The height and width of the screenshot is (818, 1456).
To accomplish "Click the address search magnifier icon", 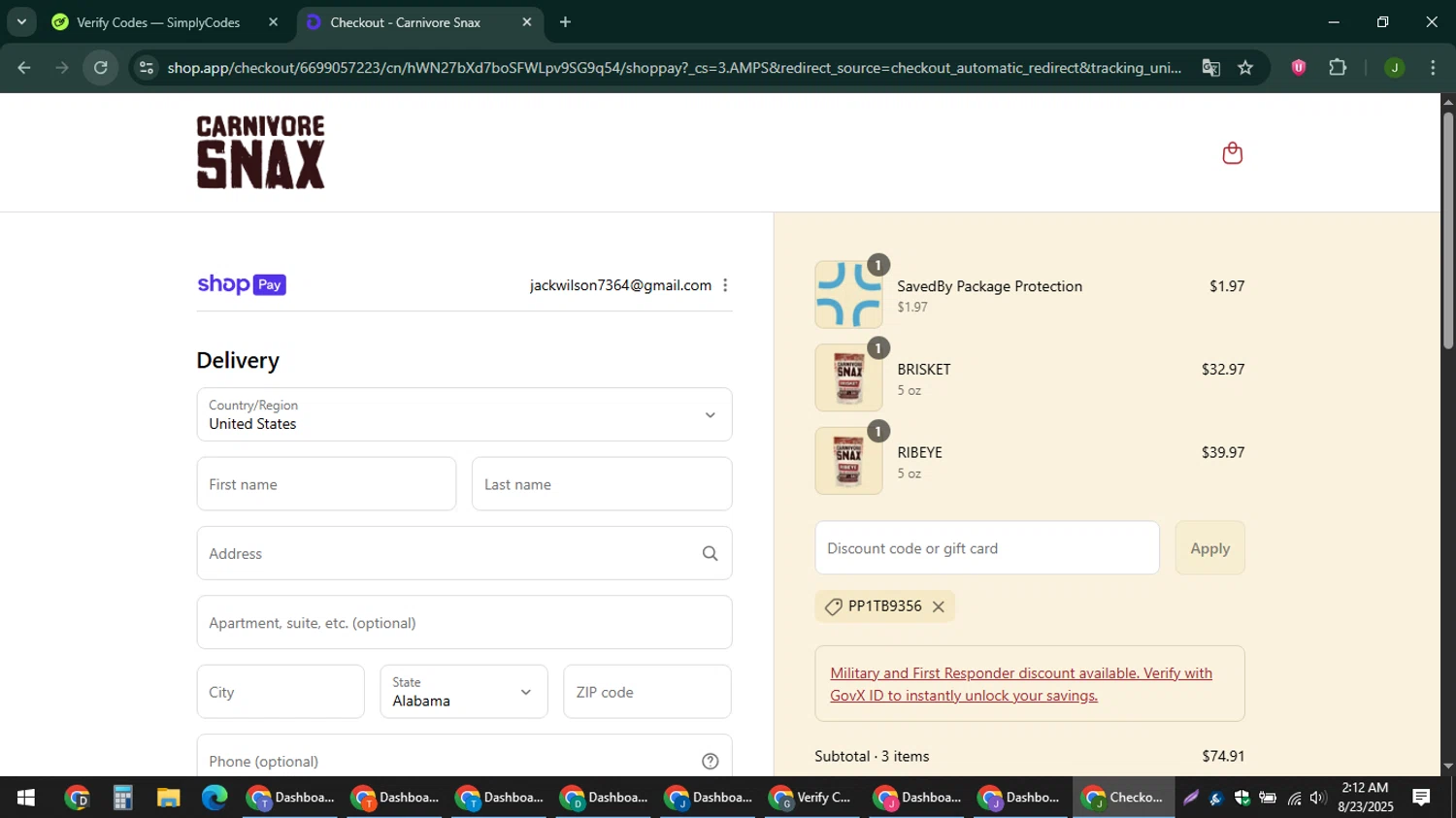I will pyautogui.click(x=710, y=553).
